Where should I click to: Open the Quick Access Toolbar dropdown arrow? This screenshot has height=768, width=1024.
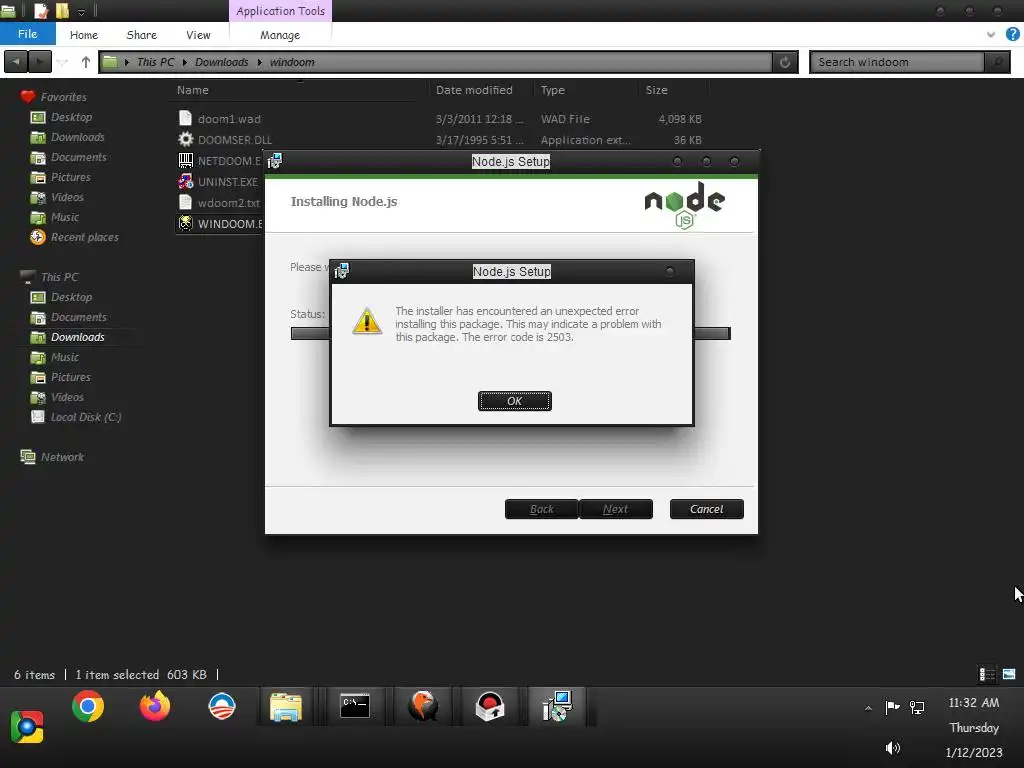pyautogui.click(x=81, y=11)
